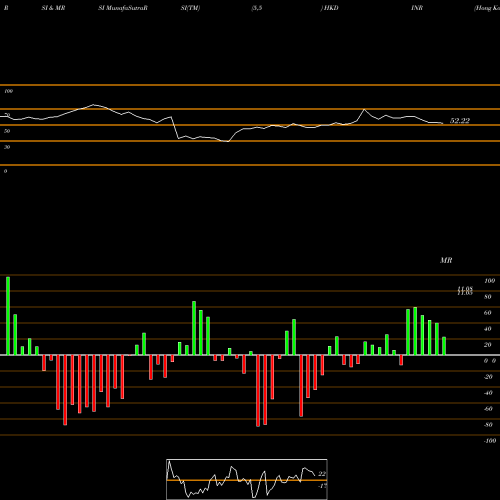The width and height of the screenshot is (500, 500).
Task: Open the mini line chart thumbnail
Action: tap(247, 479)
